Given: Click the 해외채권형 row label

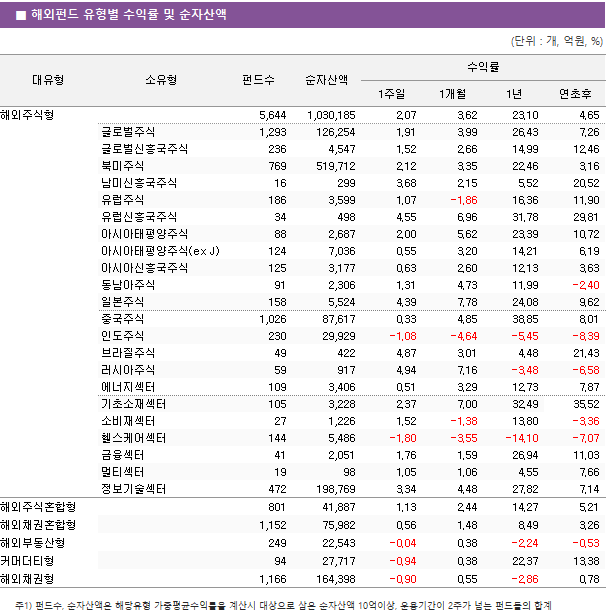Looking at the screenshot, I should pos(27,579).
